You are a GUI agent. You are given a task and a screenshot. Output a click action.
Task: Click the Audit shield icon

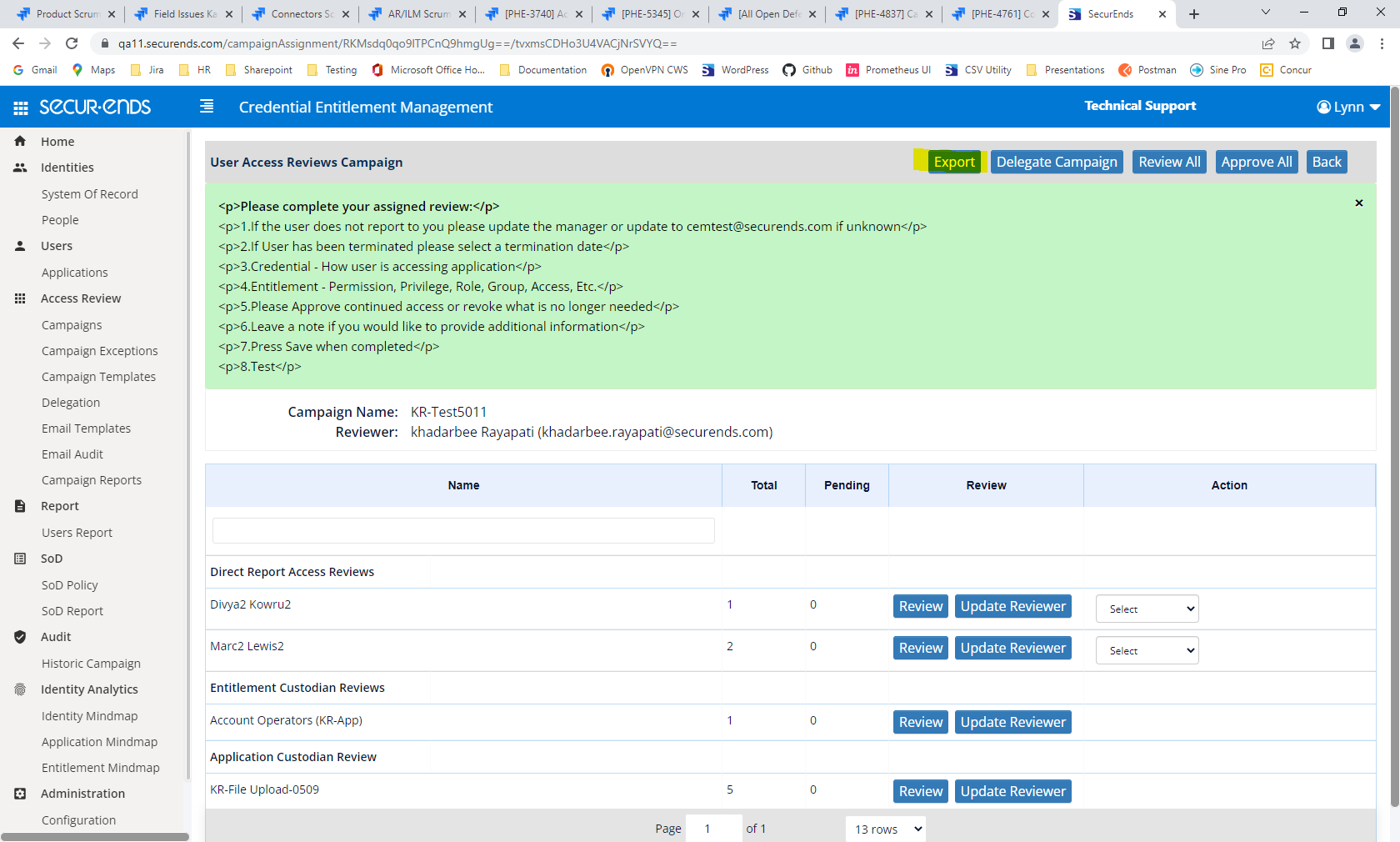pos(20,636)
